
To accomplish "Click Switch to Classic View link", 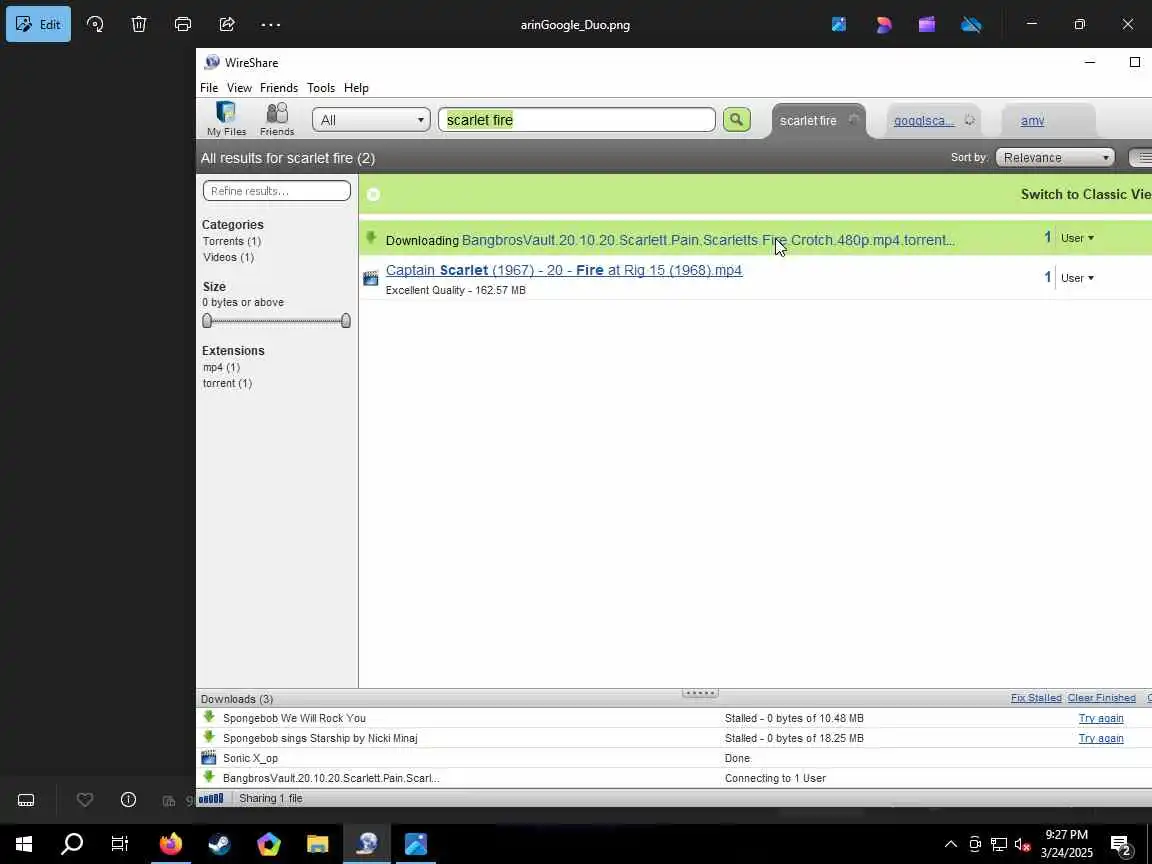I will pos(1086,194).
